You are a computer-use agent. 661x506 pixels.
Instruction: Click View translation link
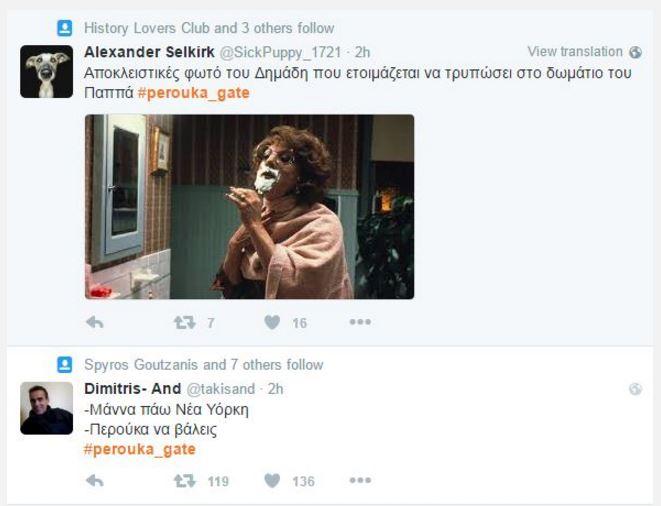(575, 52)
